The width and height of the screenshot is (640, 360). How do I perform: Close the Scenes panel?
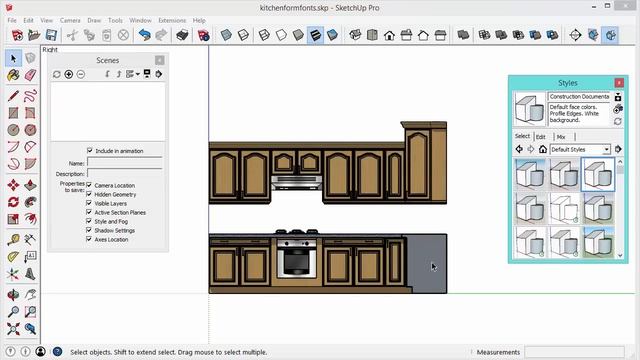point(160,60)
